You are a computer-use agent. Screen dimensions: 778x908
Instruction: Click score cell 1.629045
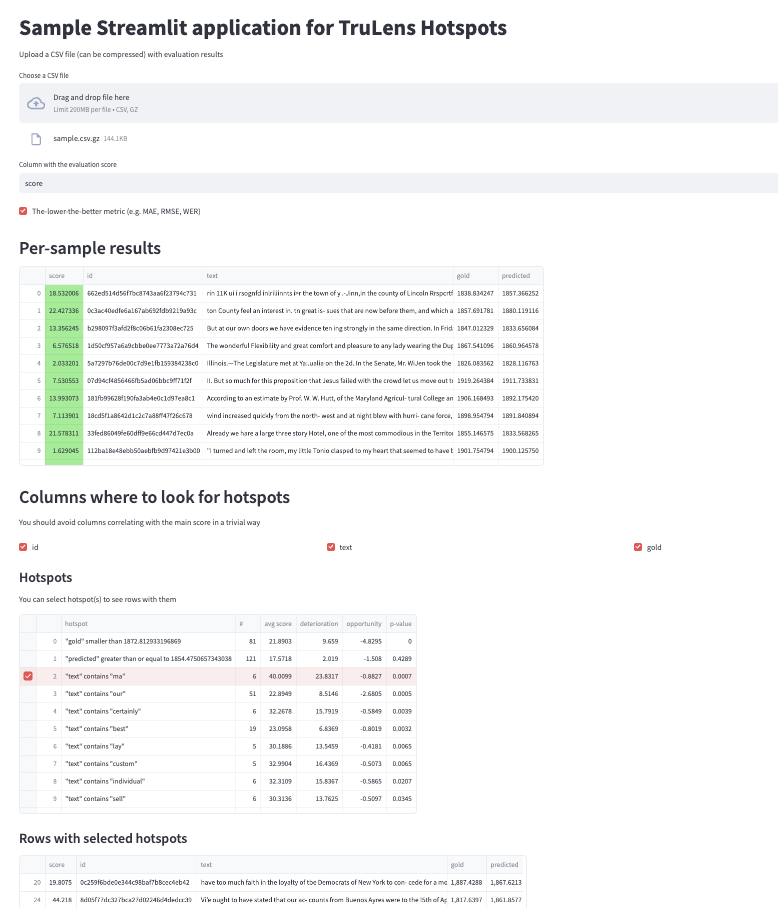(x=64, y=451)
